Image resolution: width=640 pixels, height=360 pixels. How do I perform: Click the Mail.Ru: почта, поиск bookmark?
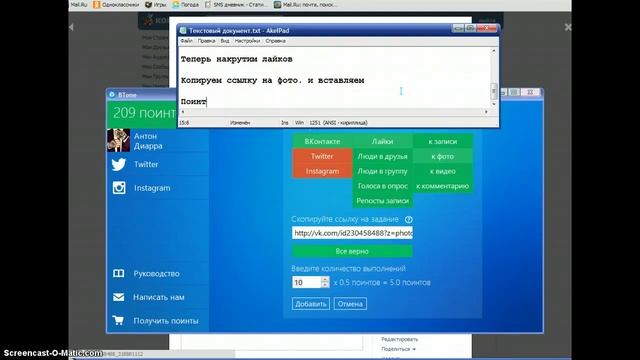click(306, 5)
